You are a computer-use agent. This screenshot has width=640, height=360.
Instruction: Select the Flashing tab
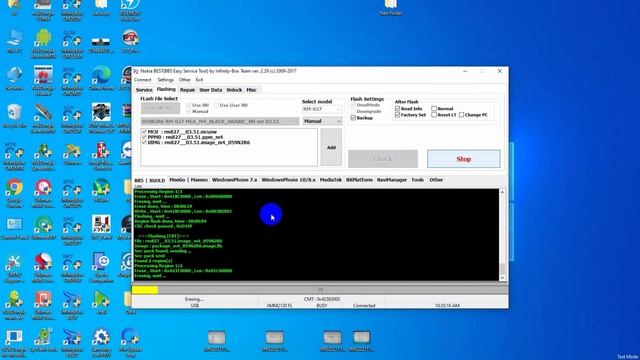tap(166, 89)
